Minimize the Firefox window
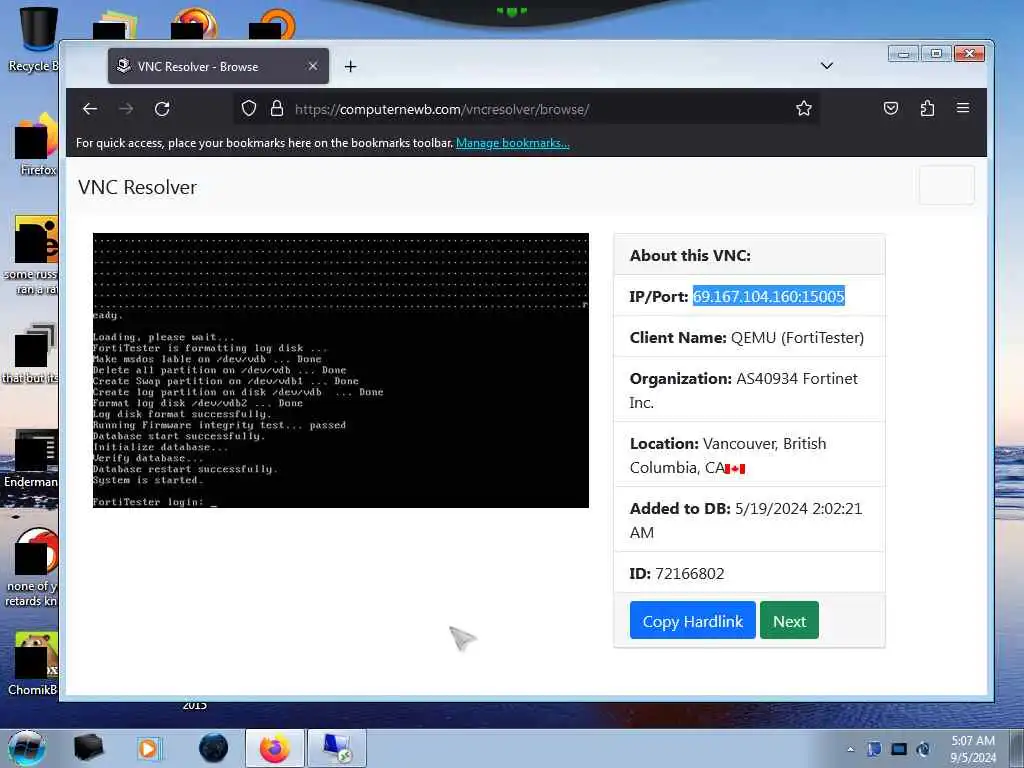Image resolution: width=1024 pixels, height=768 pixels. click(903, 54)
